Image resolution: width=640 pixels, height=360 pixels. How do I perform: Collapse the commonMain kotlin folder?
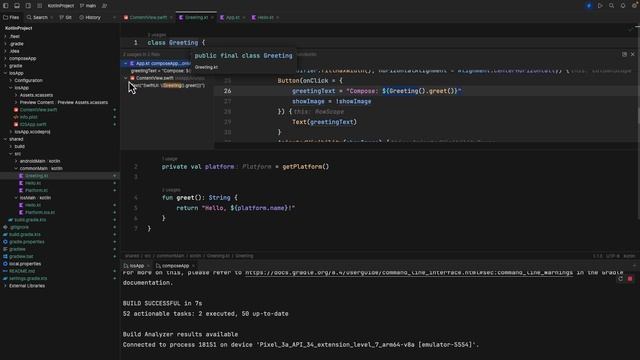pyautogui.click(x=16, y=169)
